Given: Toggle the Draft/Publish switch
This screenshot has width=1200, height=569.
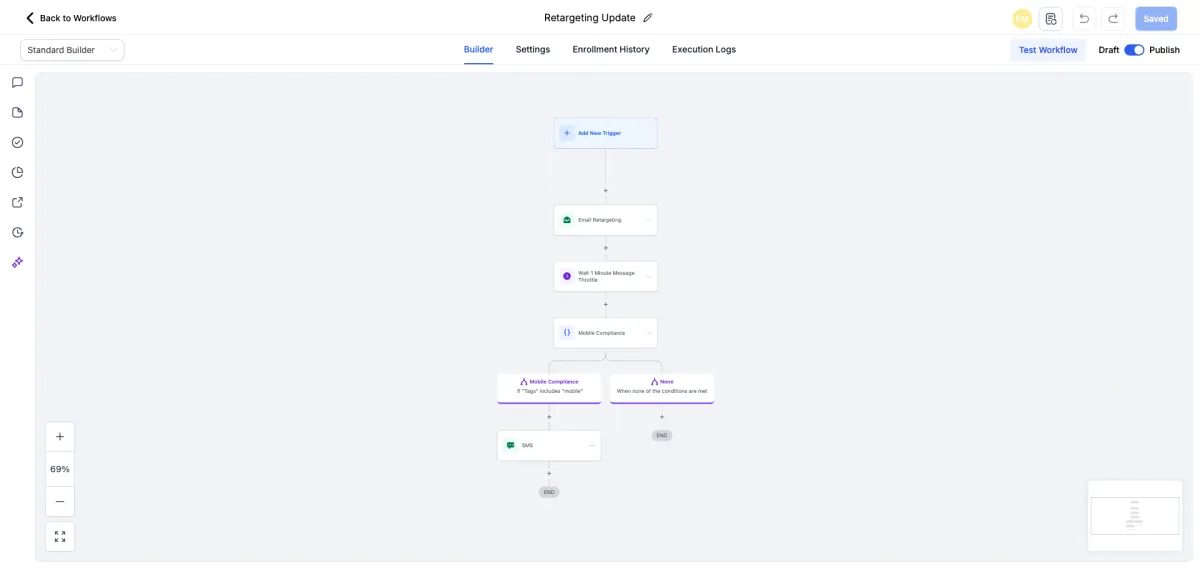Looking at the screenshot, I should (x=1134, y=50).
